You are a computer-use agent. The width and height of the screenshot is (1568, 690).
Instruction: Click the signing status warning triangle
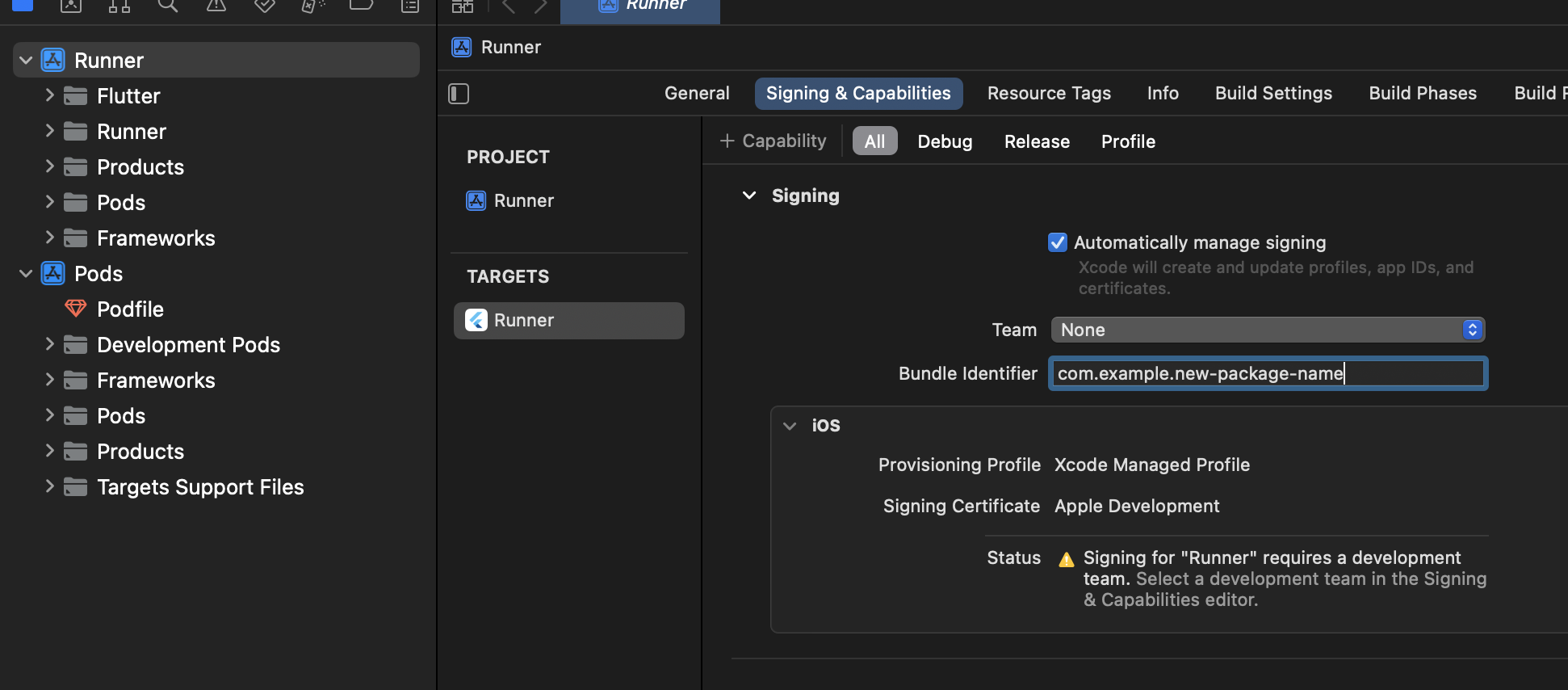(x=1067, y=559)
